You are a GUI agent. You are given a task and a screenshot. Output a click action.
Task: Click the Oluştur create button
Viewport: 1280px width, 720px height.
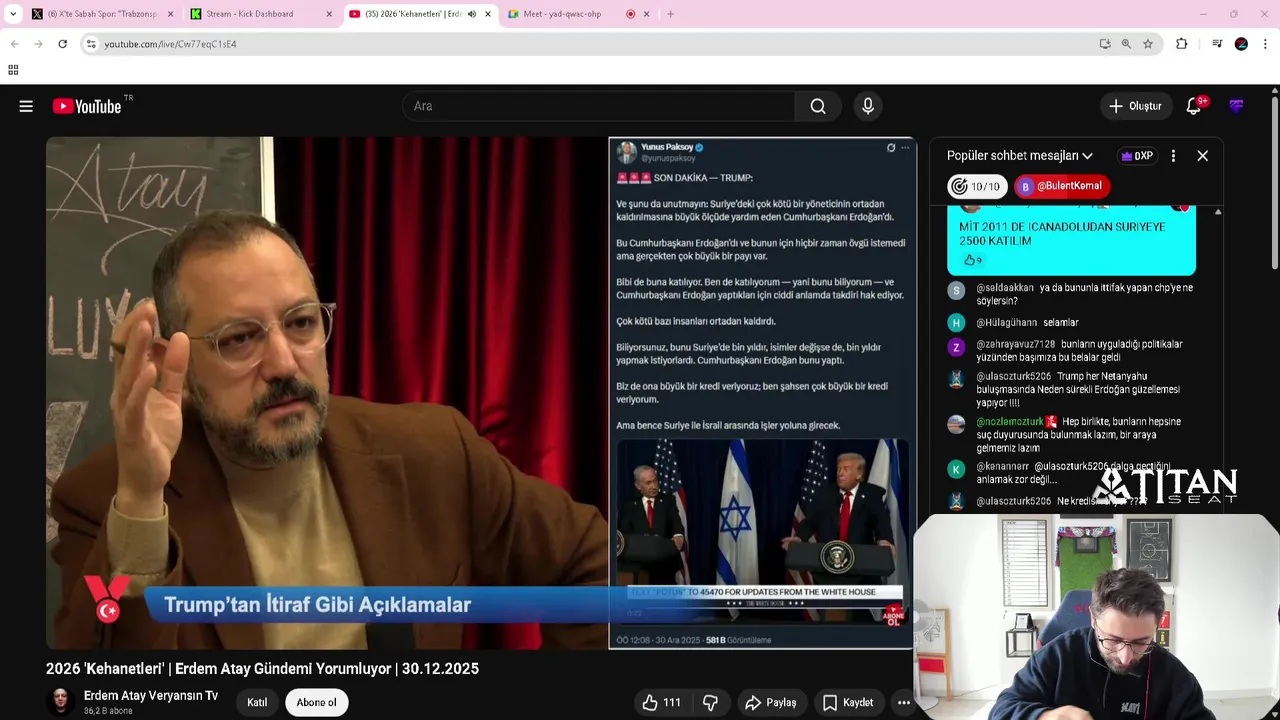coord(1135,106)
